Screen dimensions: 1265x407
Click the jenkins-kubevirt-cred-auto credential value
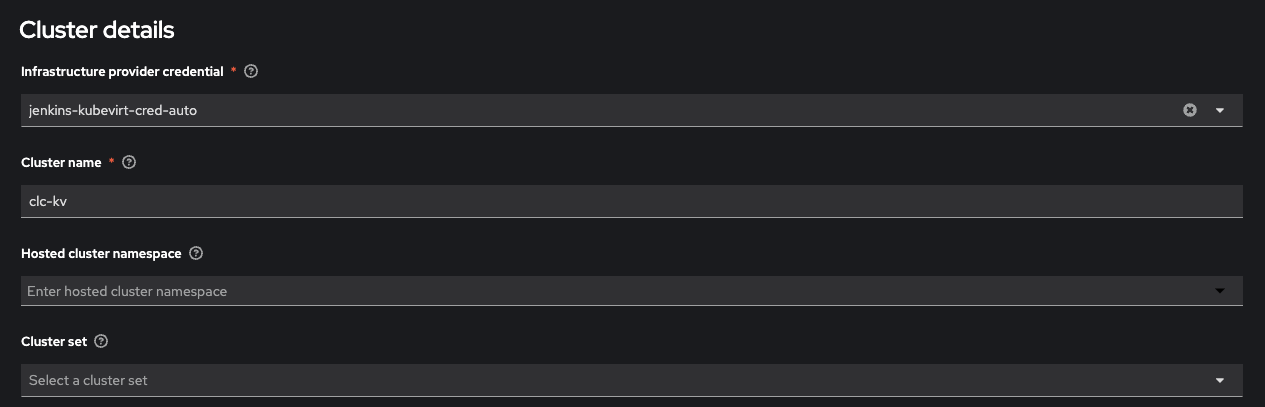point(113,111)
